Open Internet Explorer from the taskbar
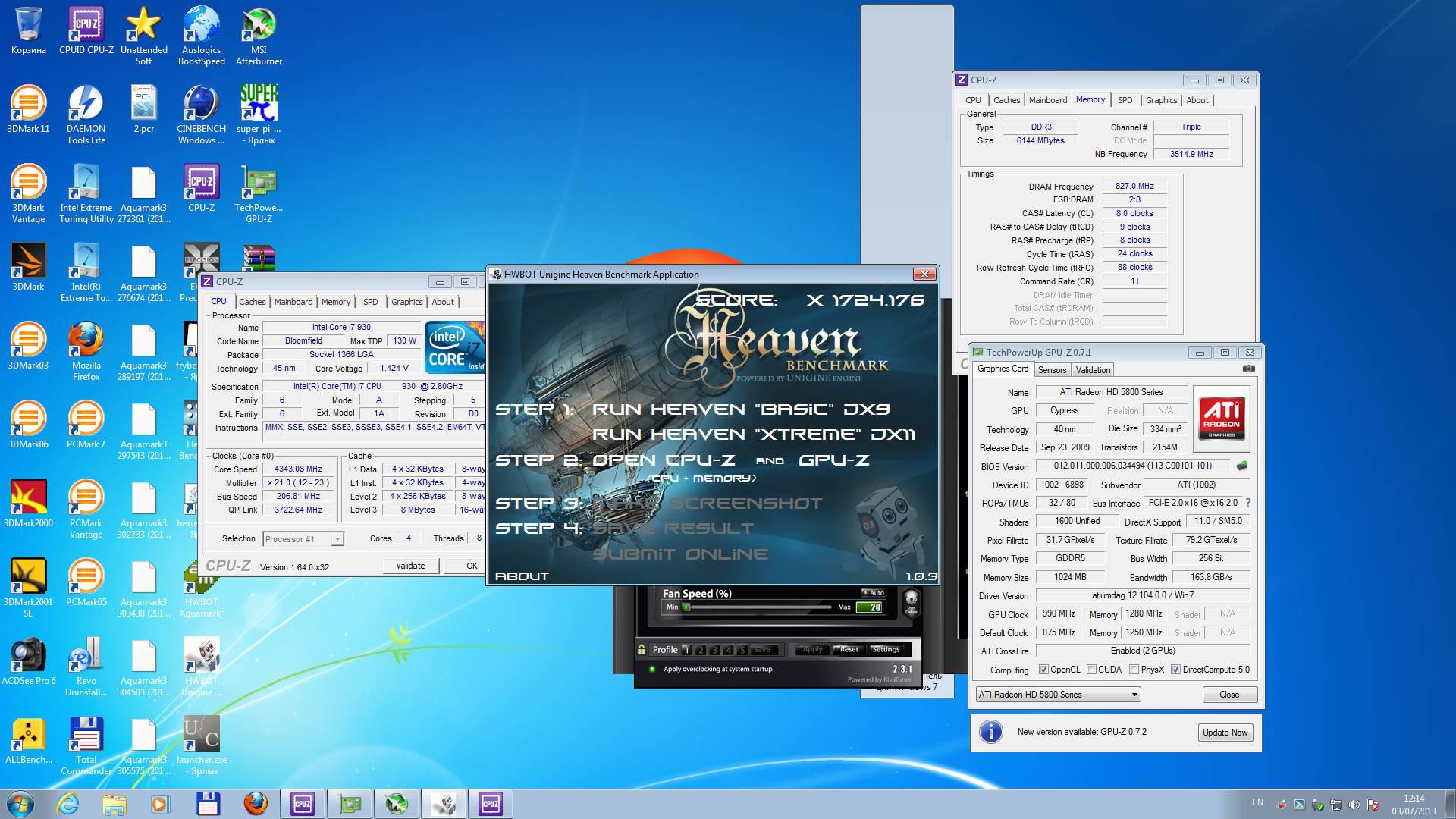 [x=67, y=804]
